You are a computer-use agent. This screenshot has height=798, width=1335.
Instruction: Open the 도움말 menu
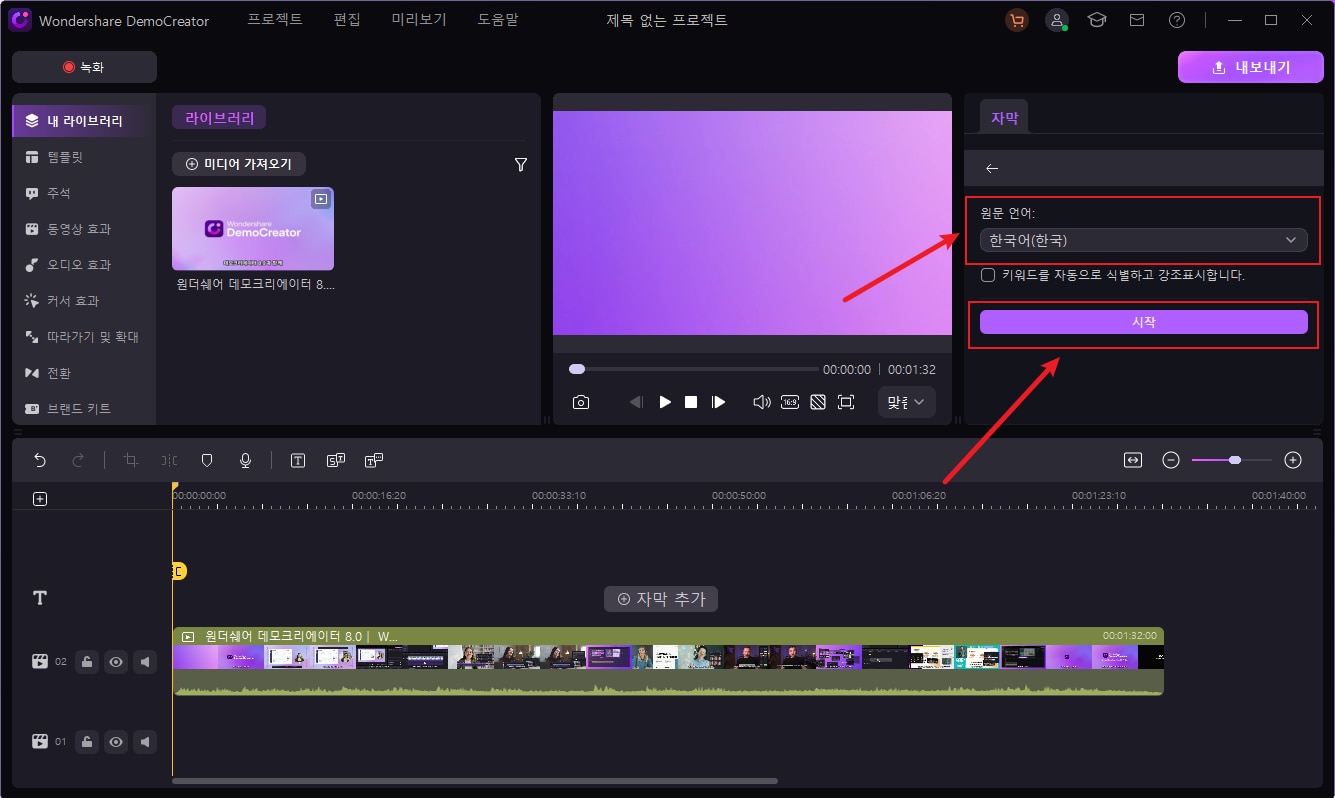click(498, 20)
